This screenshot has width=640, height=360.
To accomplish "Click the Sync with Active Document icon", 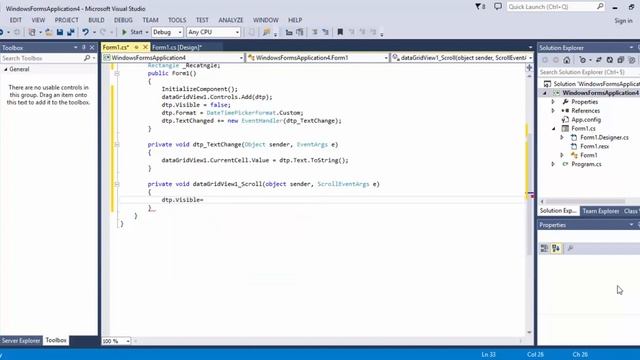I will coord(599,60).
